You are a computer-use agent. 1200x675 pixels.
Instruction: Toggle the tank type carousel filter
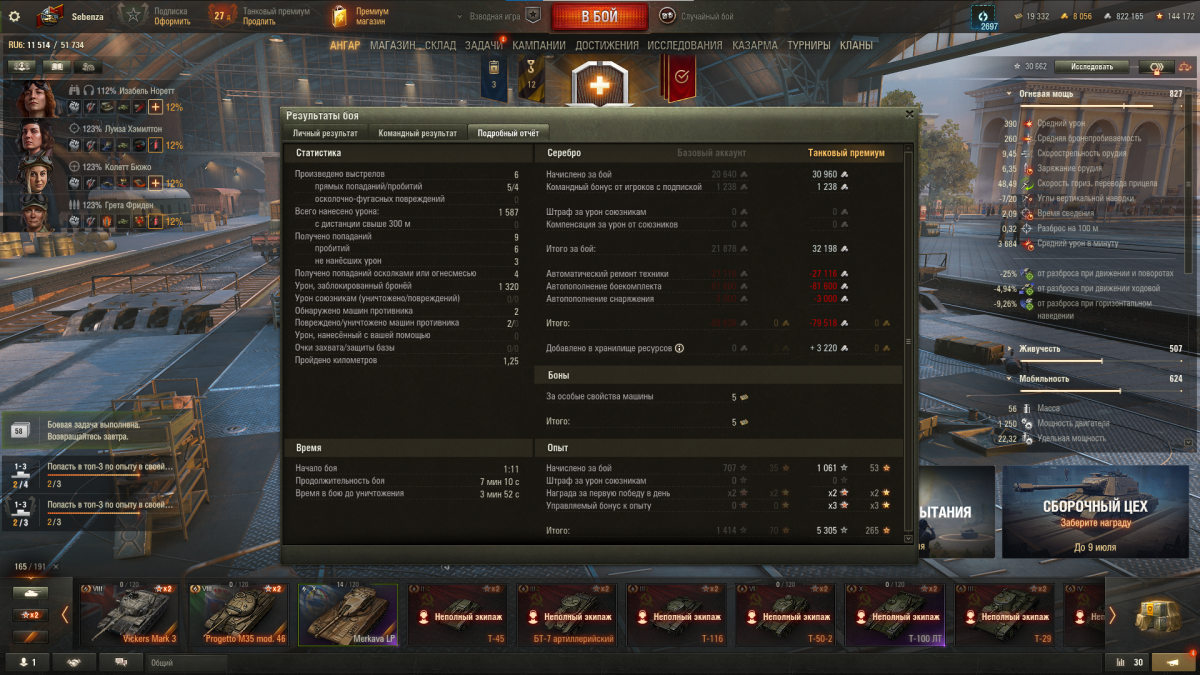[x=30, y=593]
